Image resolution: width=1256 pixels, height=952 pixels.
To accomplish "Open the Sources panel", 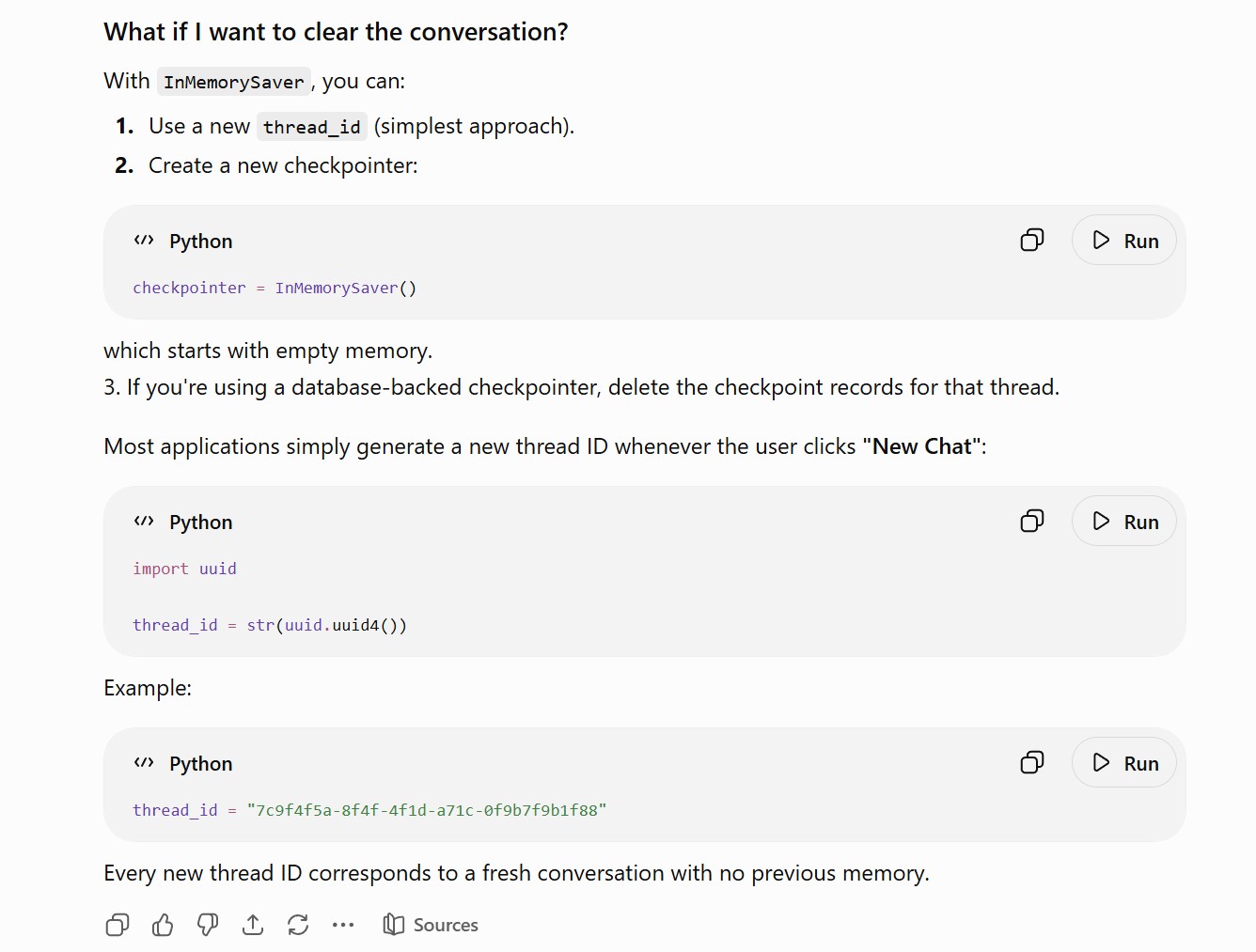I will [431, 926].
